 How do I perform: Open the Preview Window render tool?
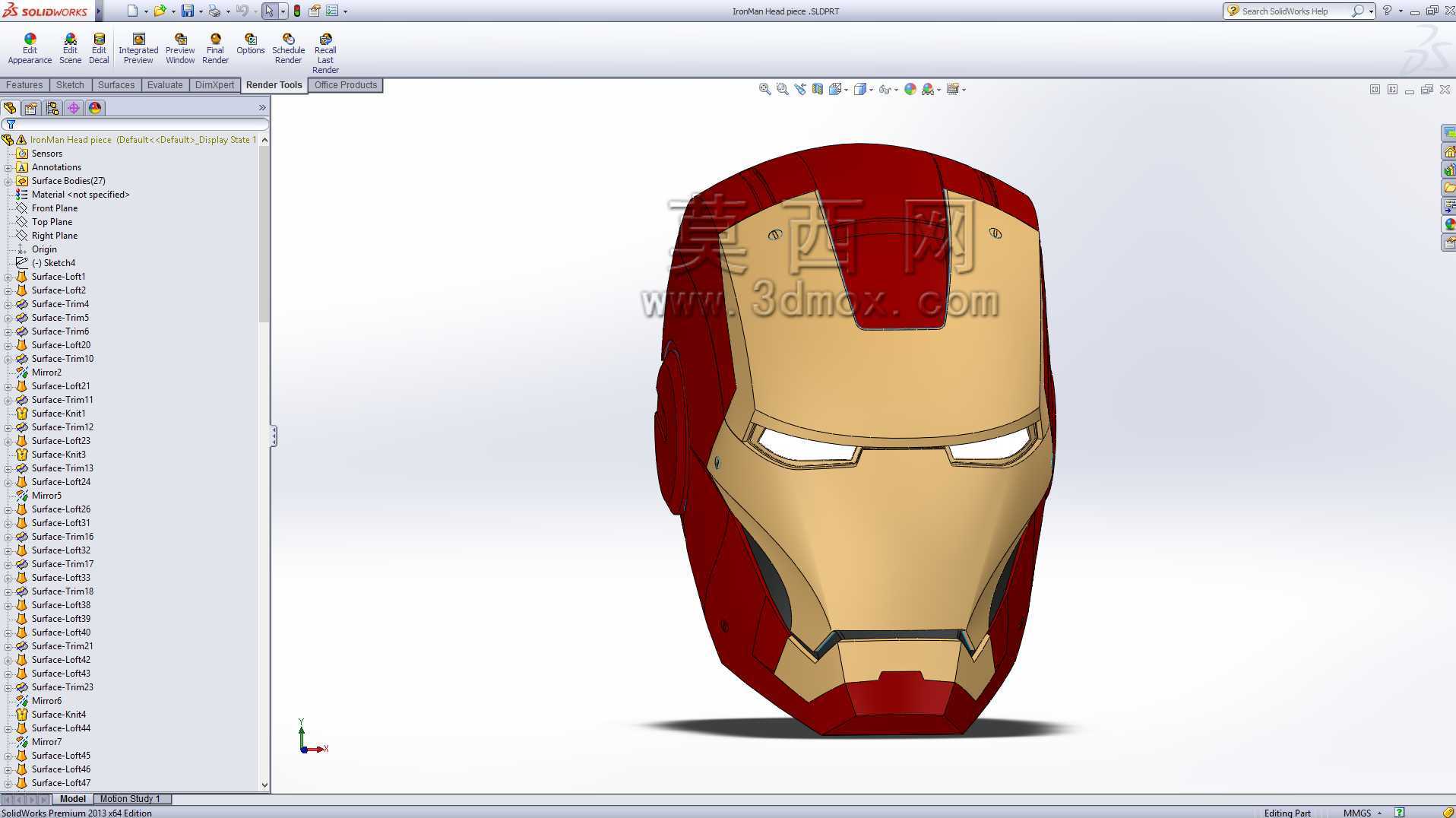180,49
